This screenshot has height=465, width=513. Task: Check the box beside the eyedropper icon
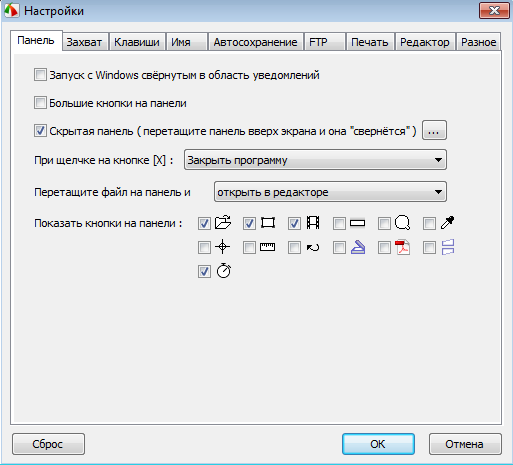coord(429,223)
